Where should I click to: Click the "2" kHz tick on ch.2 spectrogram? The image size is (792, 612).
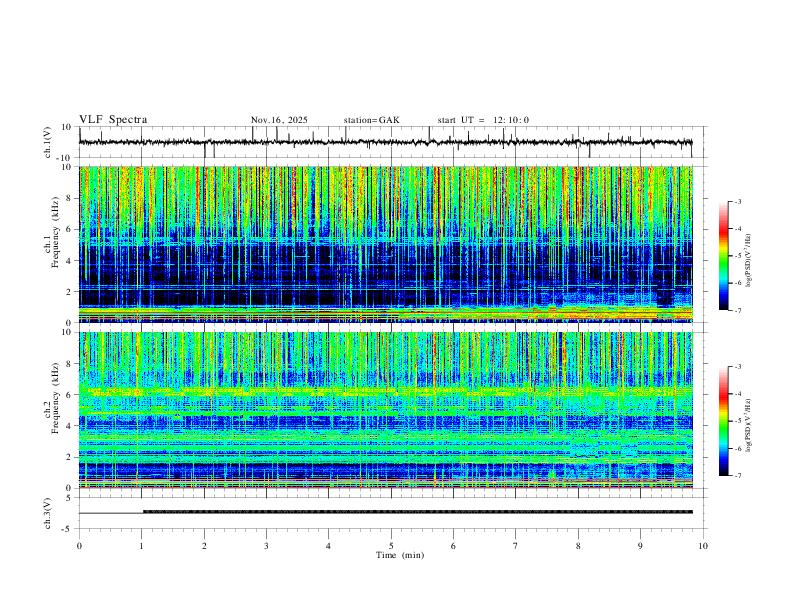coord(70,457)
